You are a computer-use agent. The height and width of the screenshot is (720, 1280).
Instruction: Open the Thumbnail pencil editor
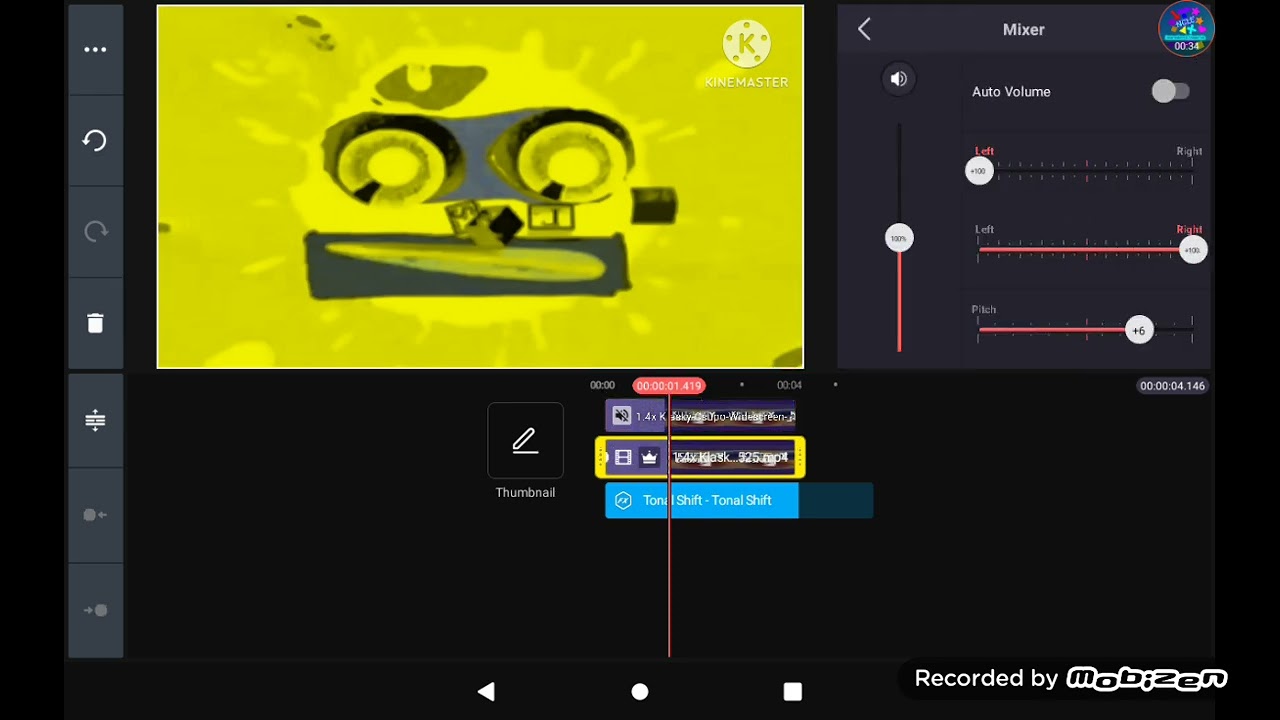[525, 441]
